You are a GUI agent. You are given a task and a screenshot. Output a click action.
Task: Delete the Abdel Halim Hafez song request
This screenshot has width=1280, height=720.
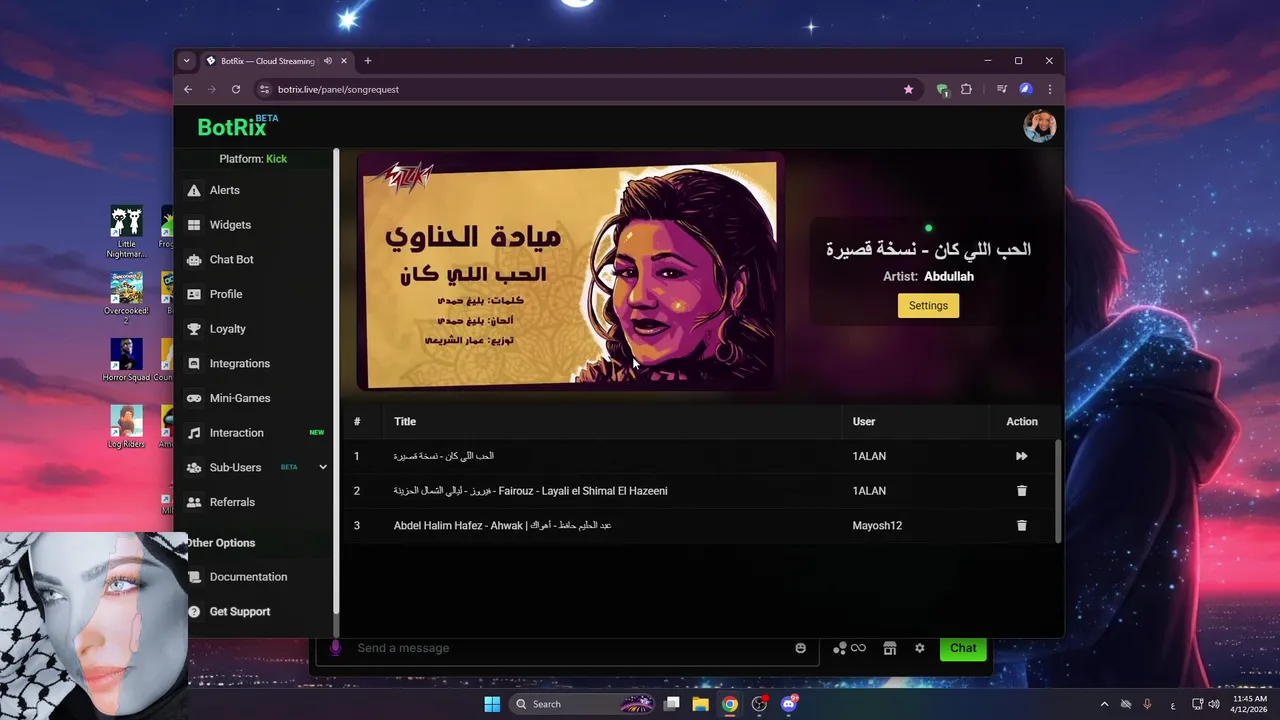pos(1021,525)
